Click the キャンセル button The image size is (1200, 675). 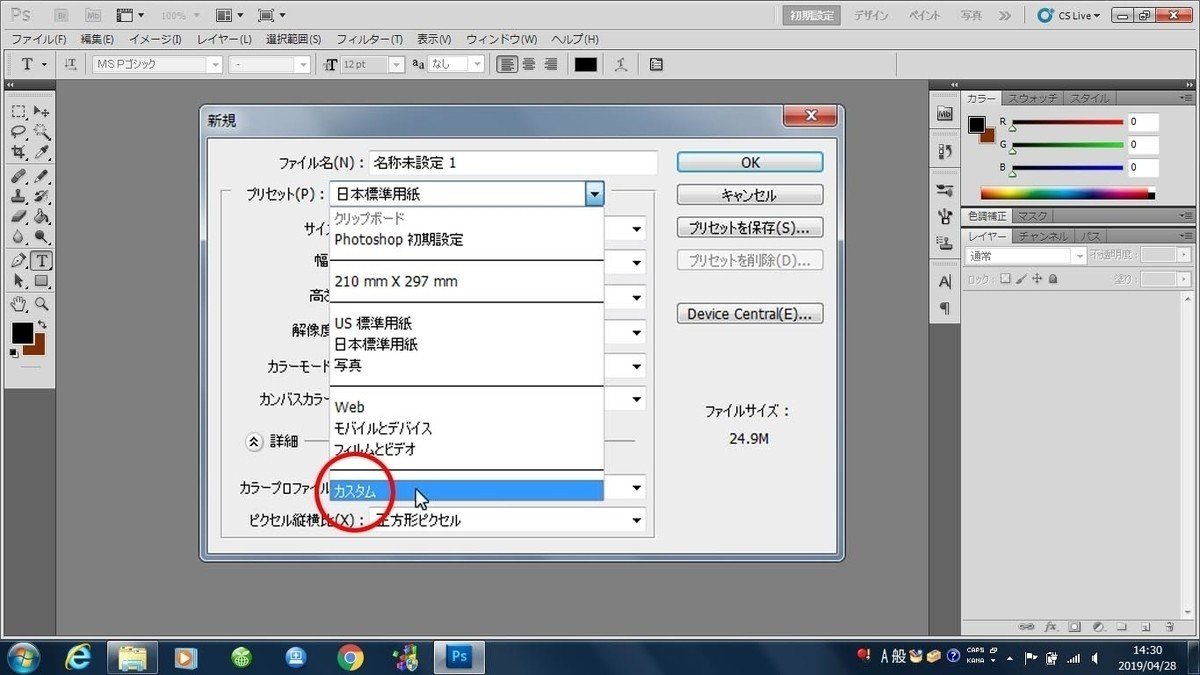[750, 195]
